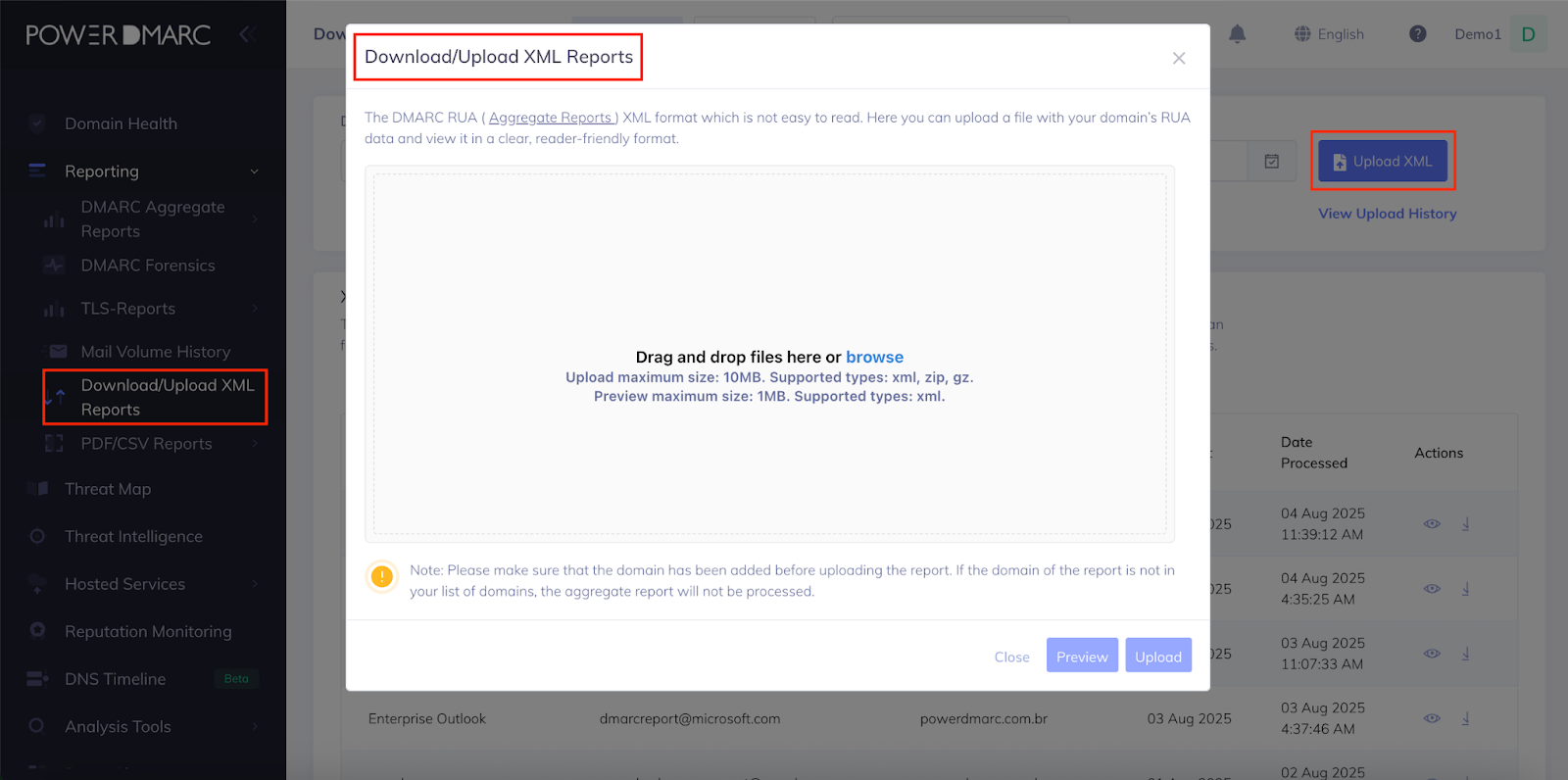
Task: Click the Mail Volume History envelope icon
Action: tap(58, 351)
